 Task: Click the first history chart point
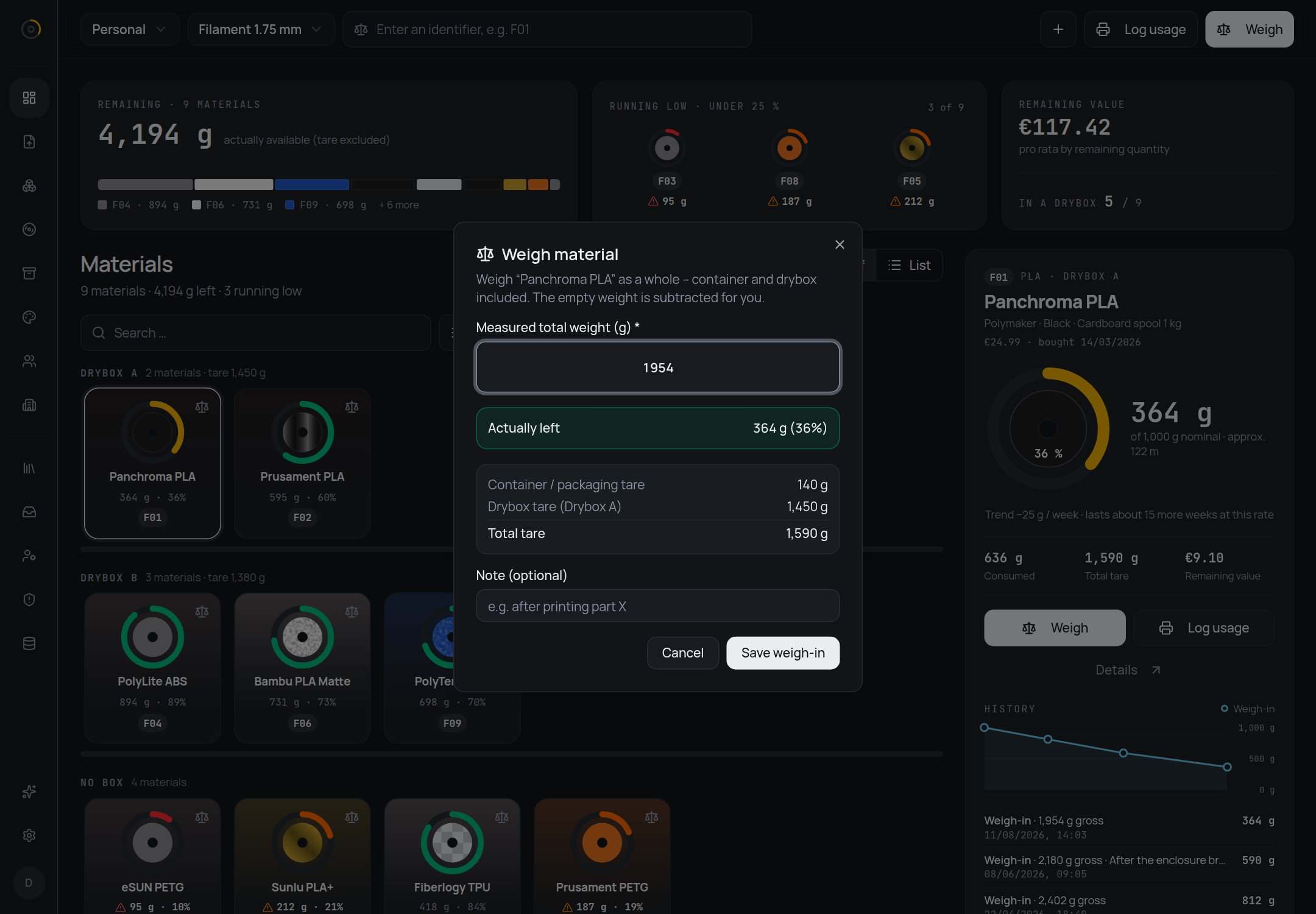[984, 728]
